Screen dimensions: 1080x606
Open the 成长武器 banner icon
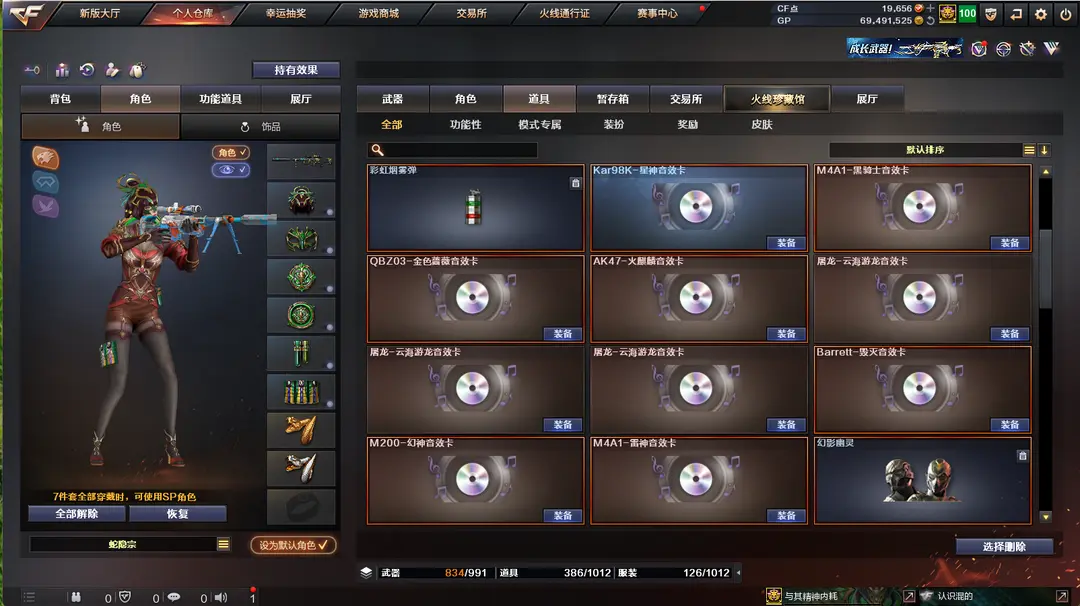[x=904, y=49]
